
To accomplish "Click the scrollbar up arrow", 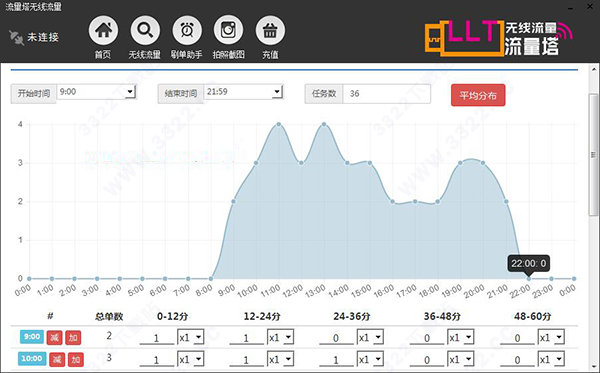I will (594, 69).
